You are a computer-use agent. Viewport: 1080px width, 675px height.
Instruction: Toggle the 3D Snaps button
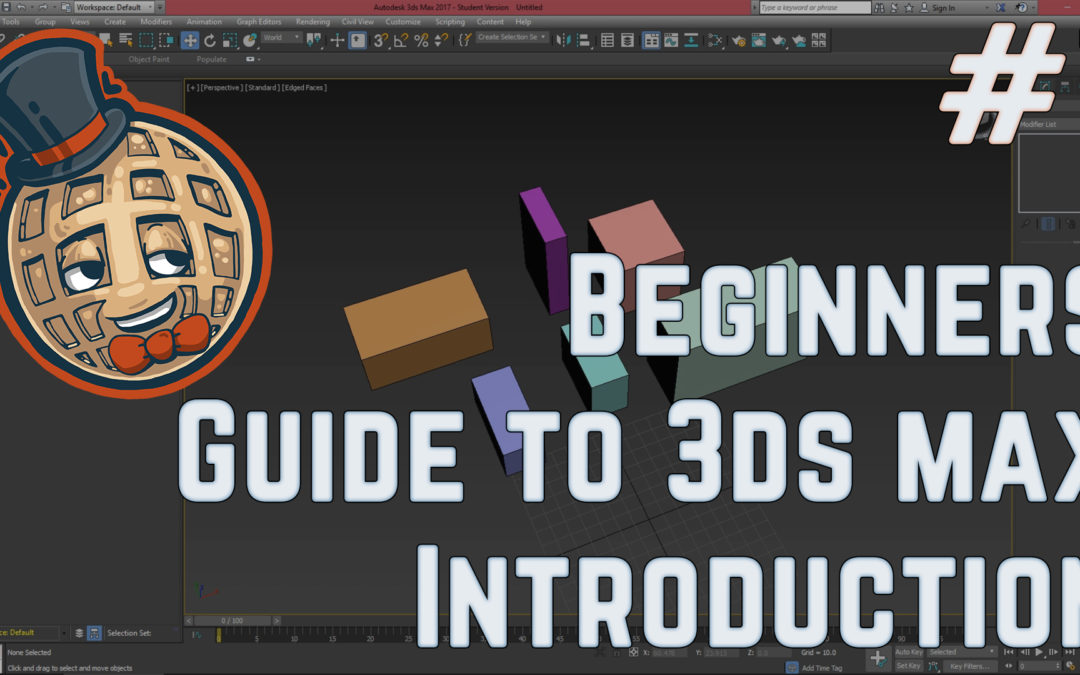coord(381,40)
